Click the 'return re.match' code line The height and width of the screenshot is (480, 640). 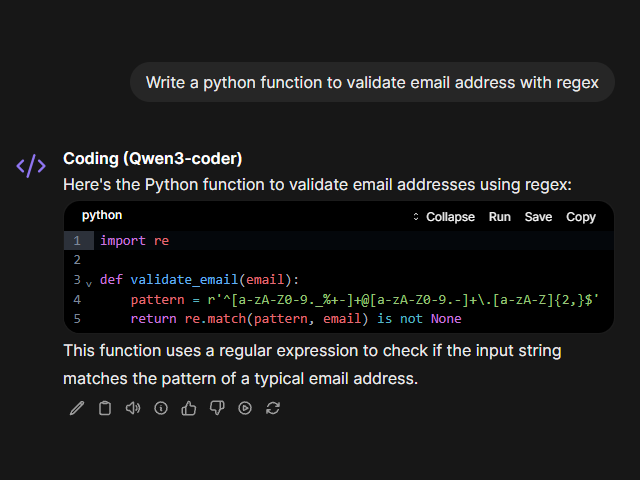(296, 319)
